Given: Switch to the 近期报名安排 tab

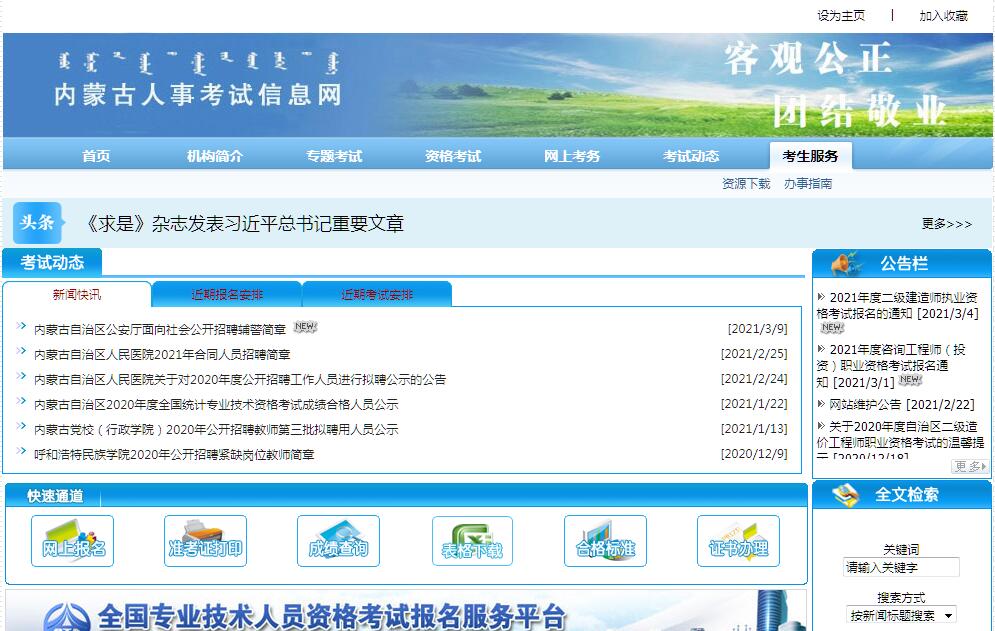Looking at the screenshot, I should coord(227,295).
